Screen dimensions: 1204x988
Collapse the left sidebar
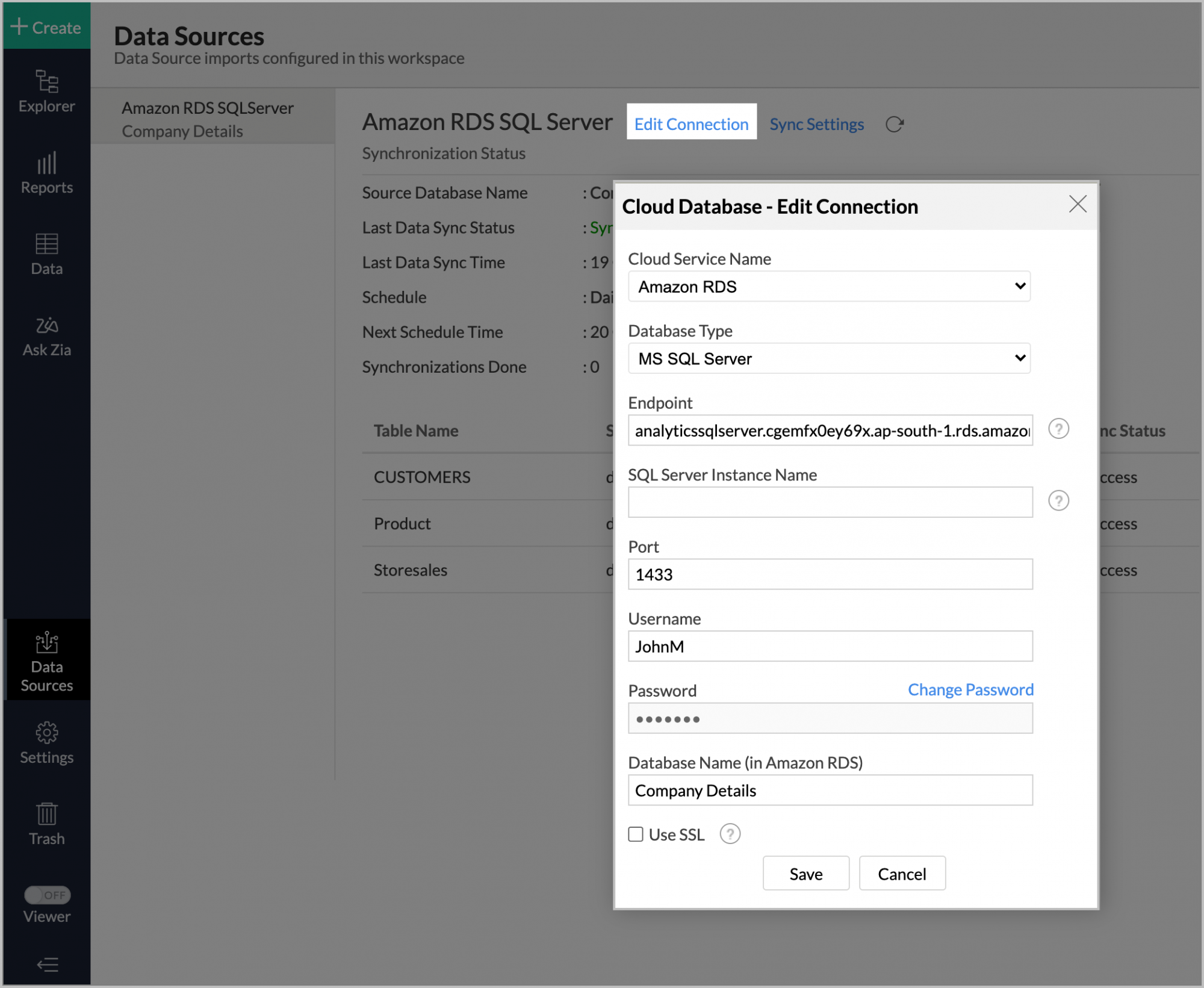[x=46, y=965]
